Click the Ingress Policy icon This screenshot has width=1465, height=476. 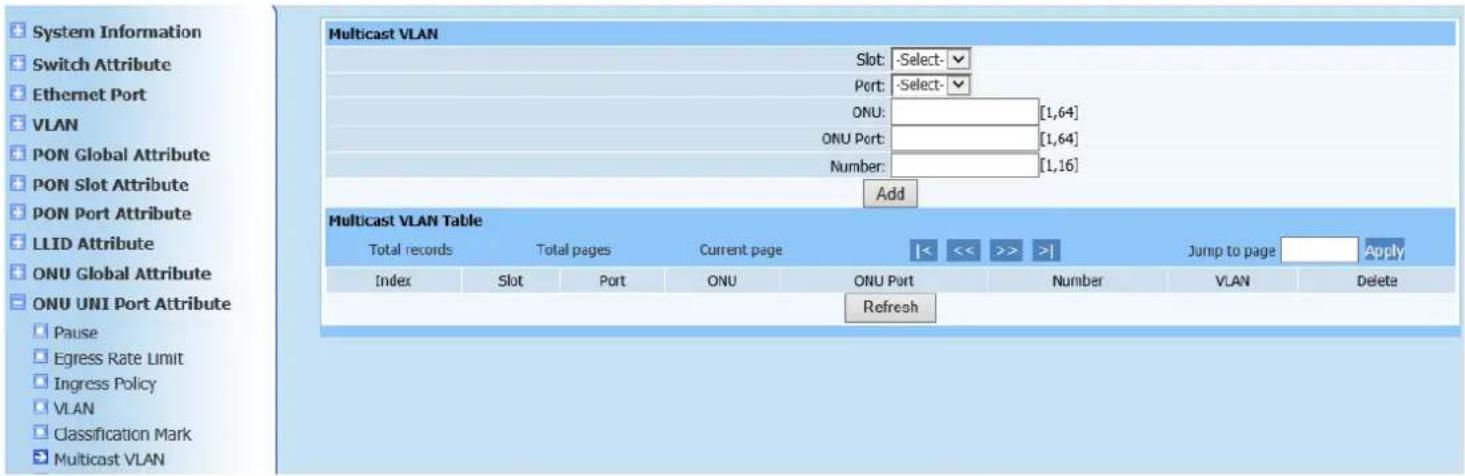41,383
